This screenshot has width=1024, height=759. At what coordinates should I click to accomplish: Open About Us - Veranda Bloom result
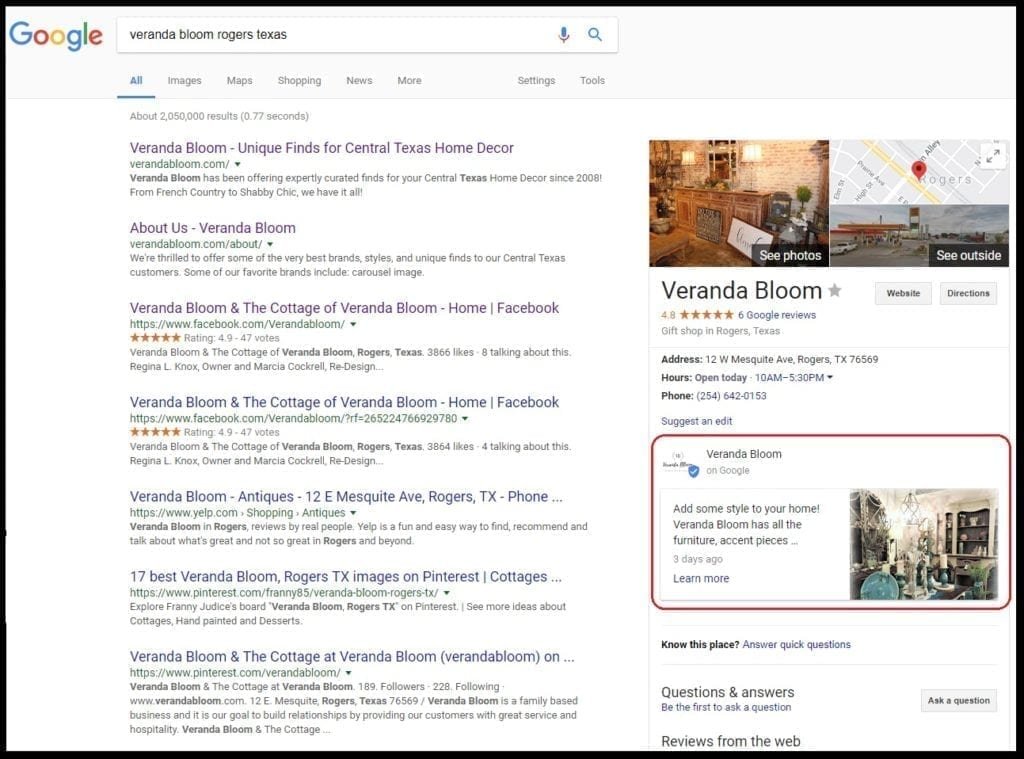coord(212,228)
